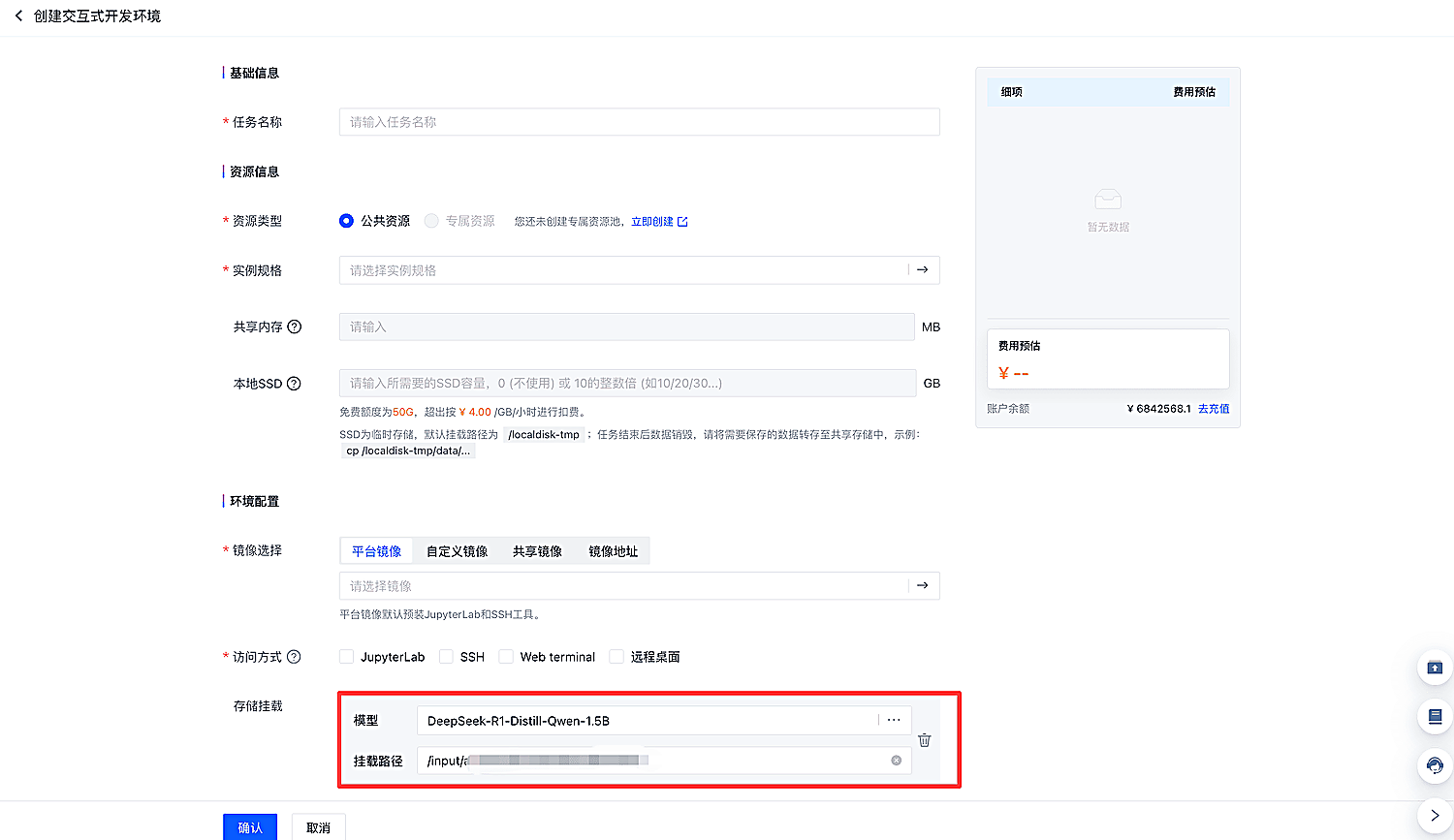Enable the JupyterLab access checkbox
Viewport: 1454px width, 840px height.
click(x=346, y=657)
